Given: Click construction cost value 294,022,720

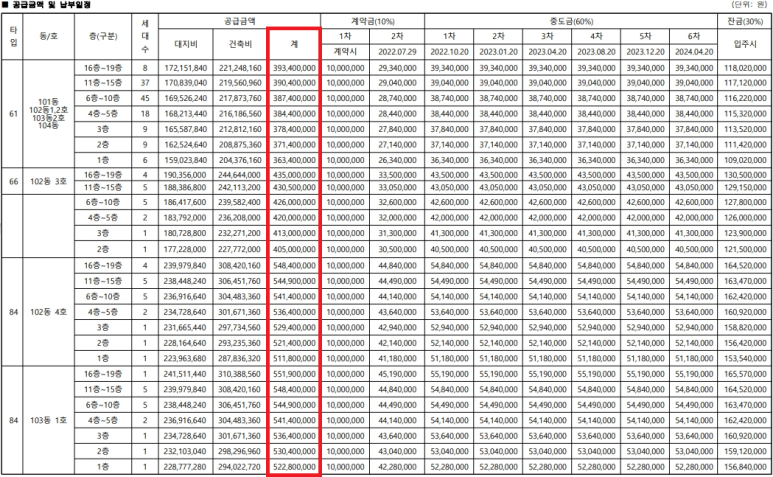Looking at the screenshot, I should (240, 467).
